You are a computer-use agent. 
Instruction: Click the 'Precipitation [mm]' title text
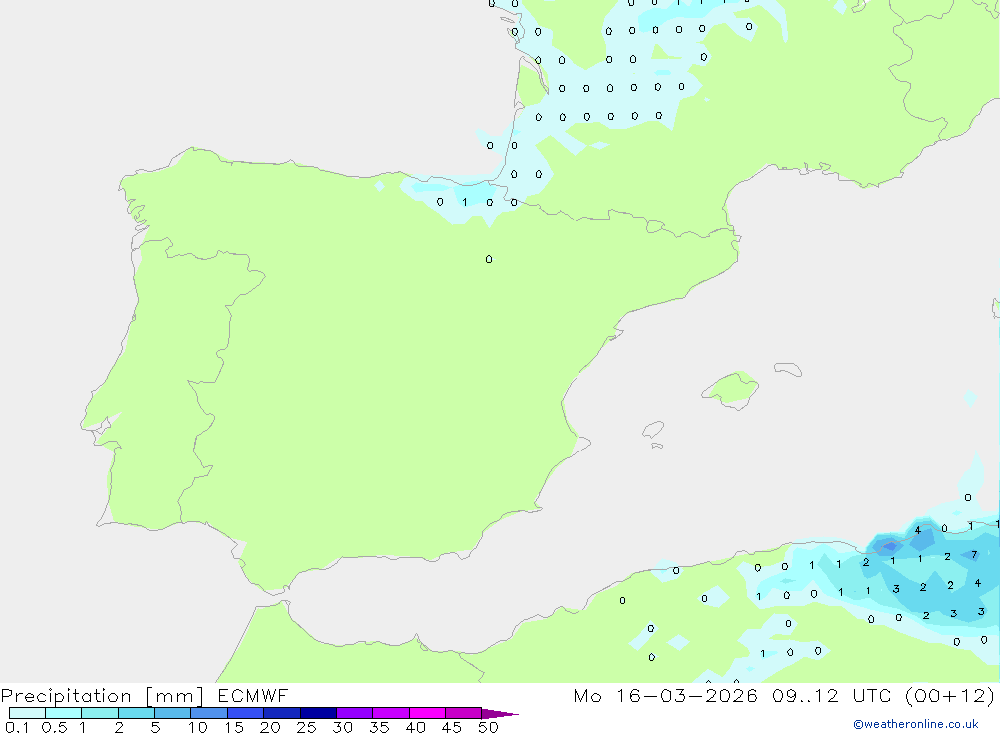[102, 696]
